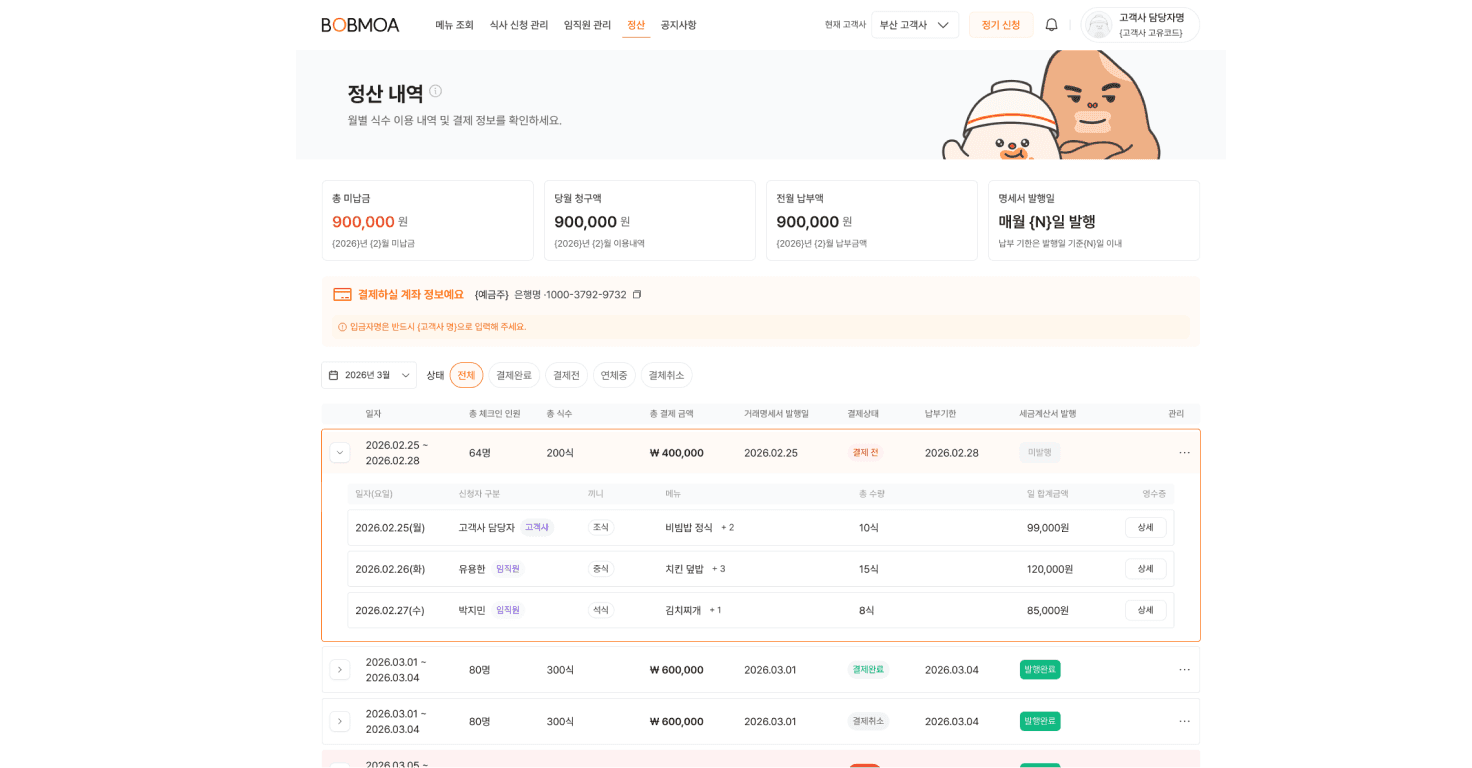The width and height of the screenshot is (1472, 768).
Task: Collapse the 2026.02.25 ~ 2026.02.28 row
Action: click(340, 453)
